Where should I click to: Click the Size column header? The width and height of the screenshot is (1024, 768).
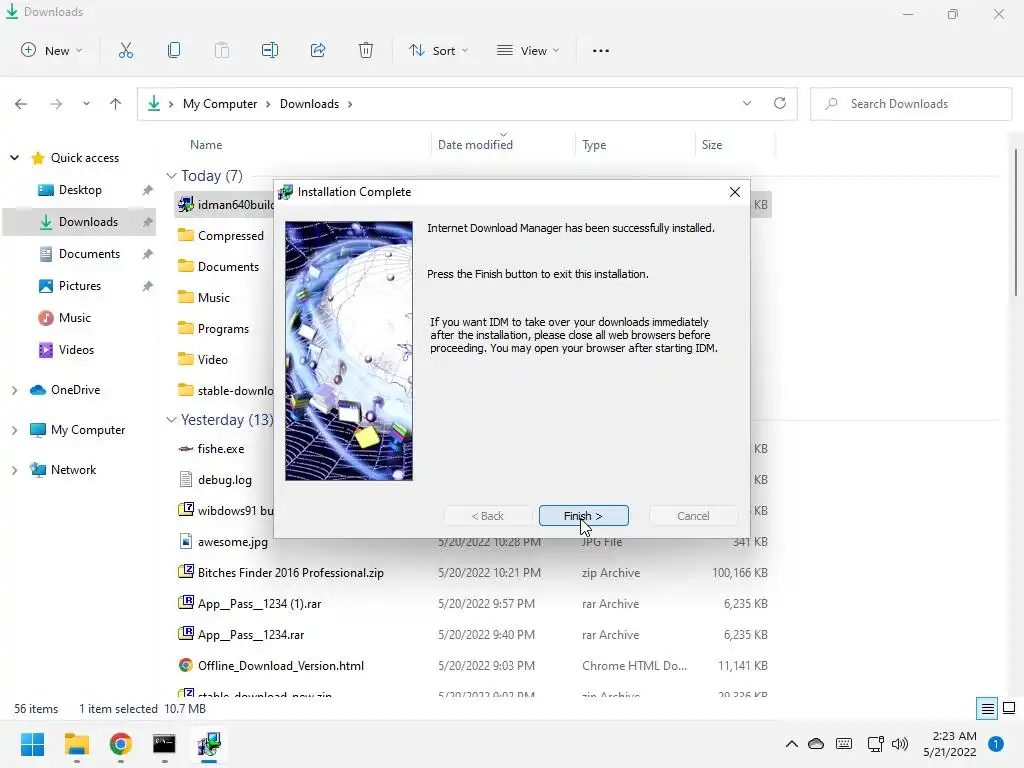pos(711,144)
